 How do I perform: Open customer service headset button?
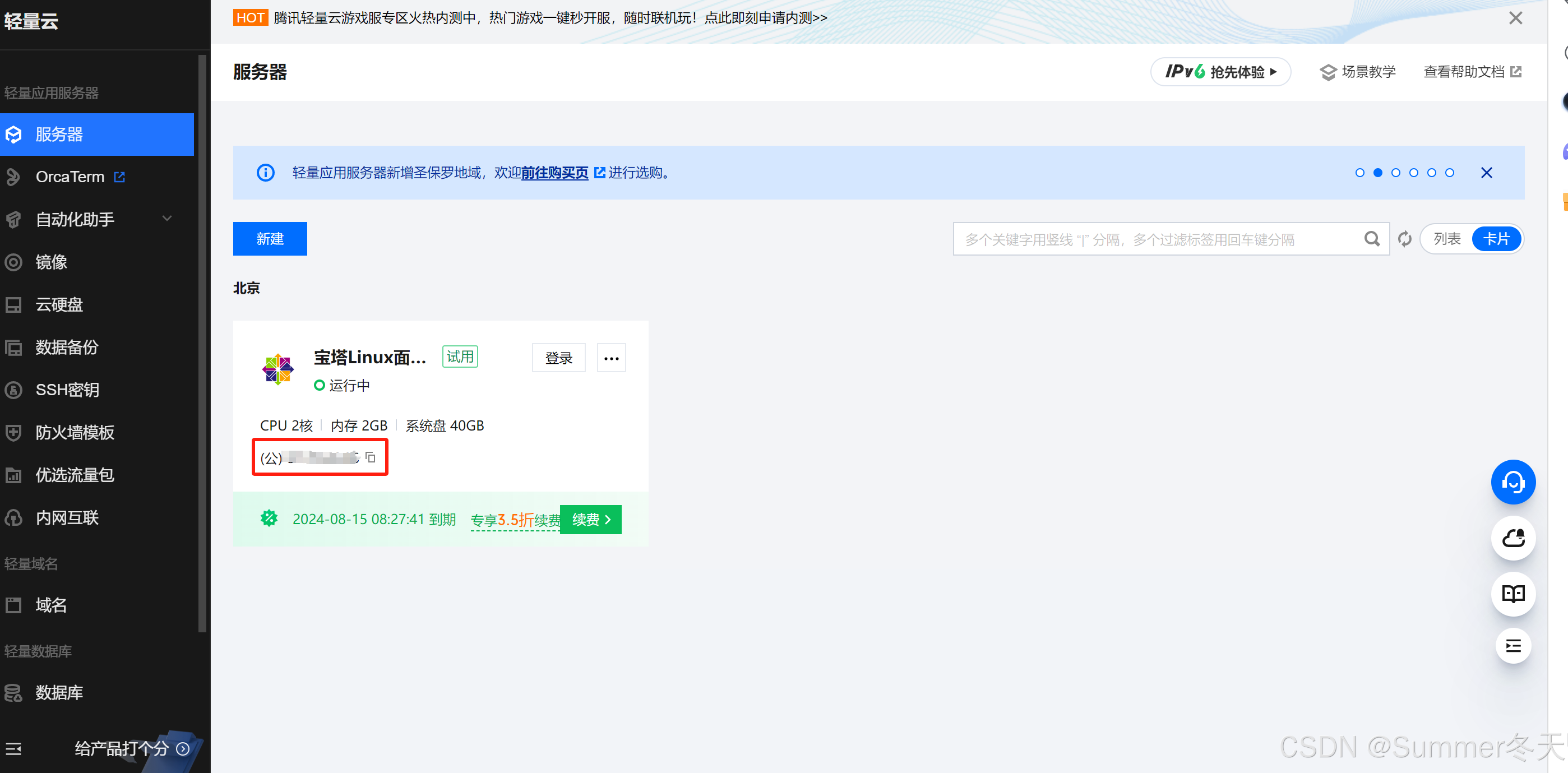click(x=1514, y=482)
